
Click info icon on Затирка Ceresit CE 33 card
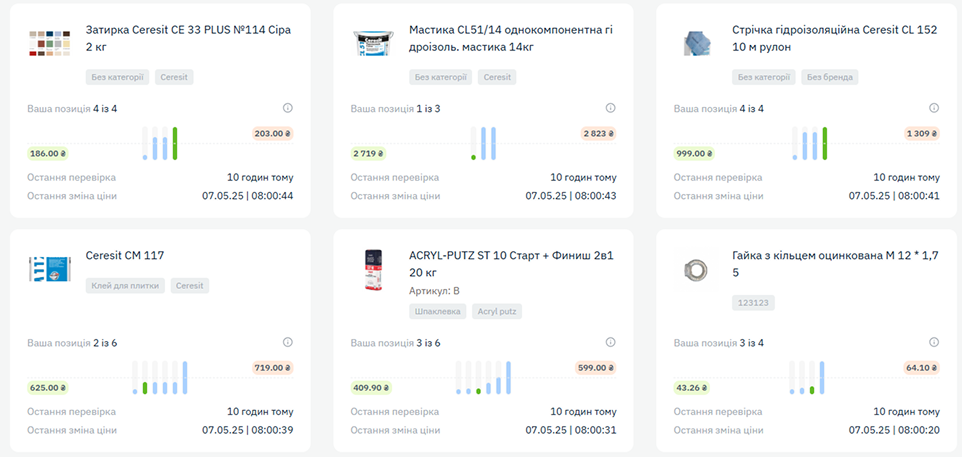point(288,108)
